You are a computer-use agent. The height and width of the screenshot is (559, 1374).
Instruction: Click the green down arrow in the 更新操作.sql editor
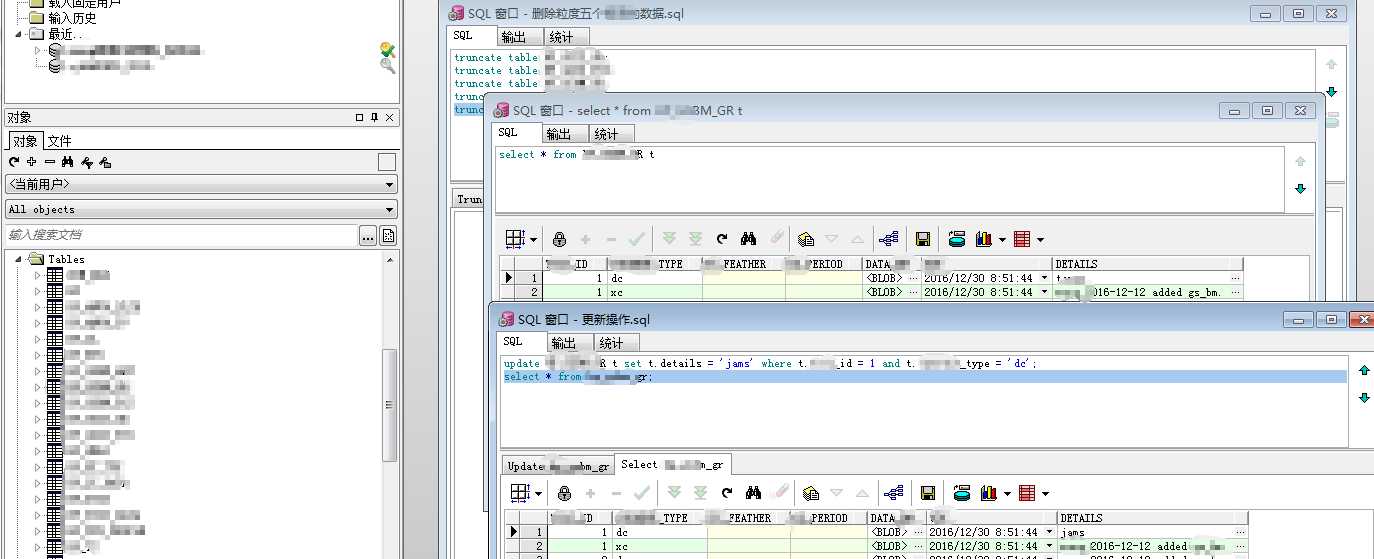pyautogui.click(x=1364, y=397)
